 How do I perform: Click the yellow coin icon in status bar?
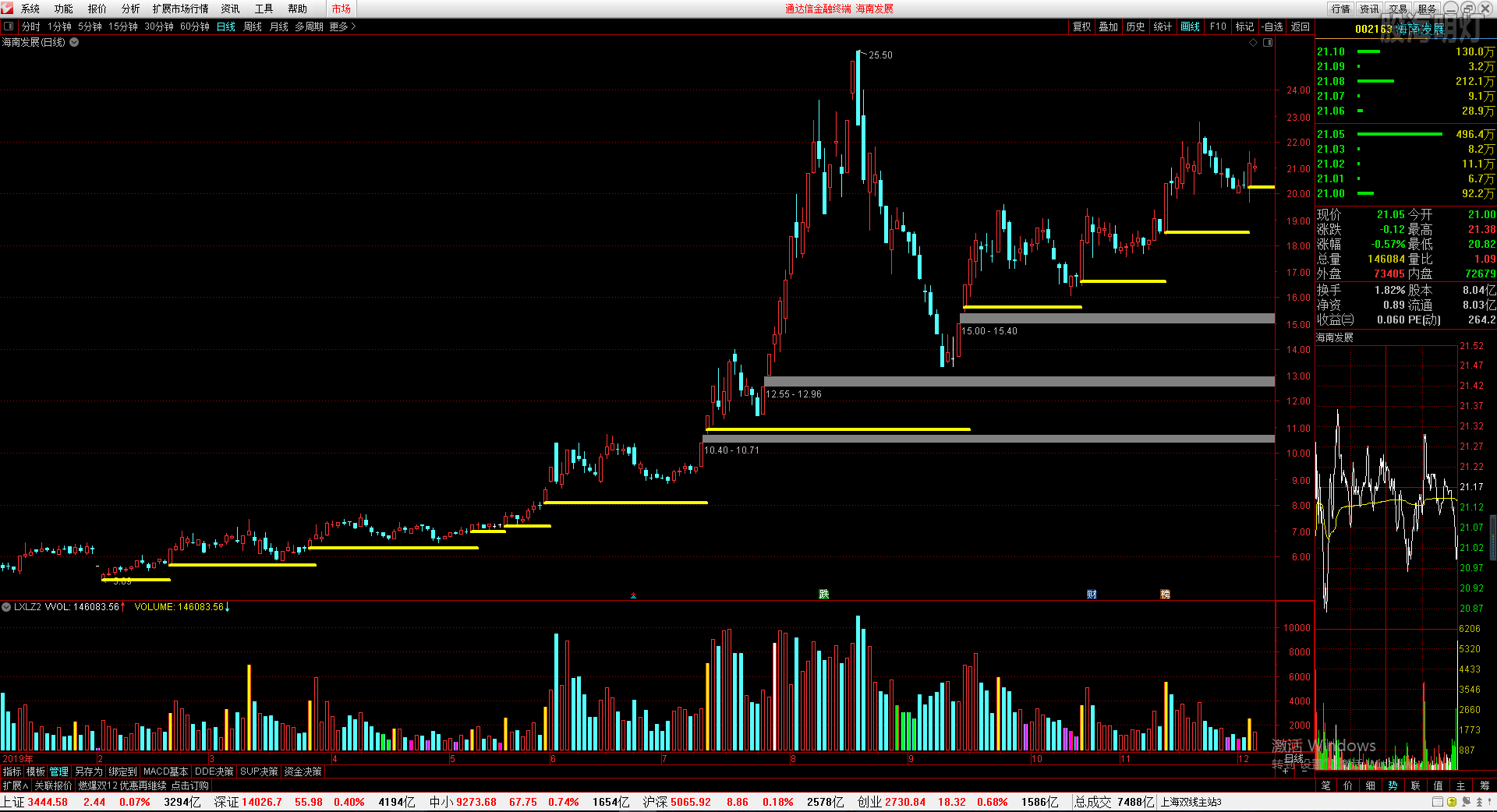(1452, 802)
